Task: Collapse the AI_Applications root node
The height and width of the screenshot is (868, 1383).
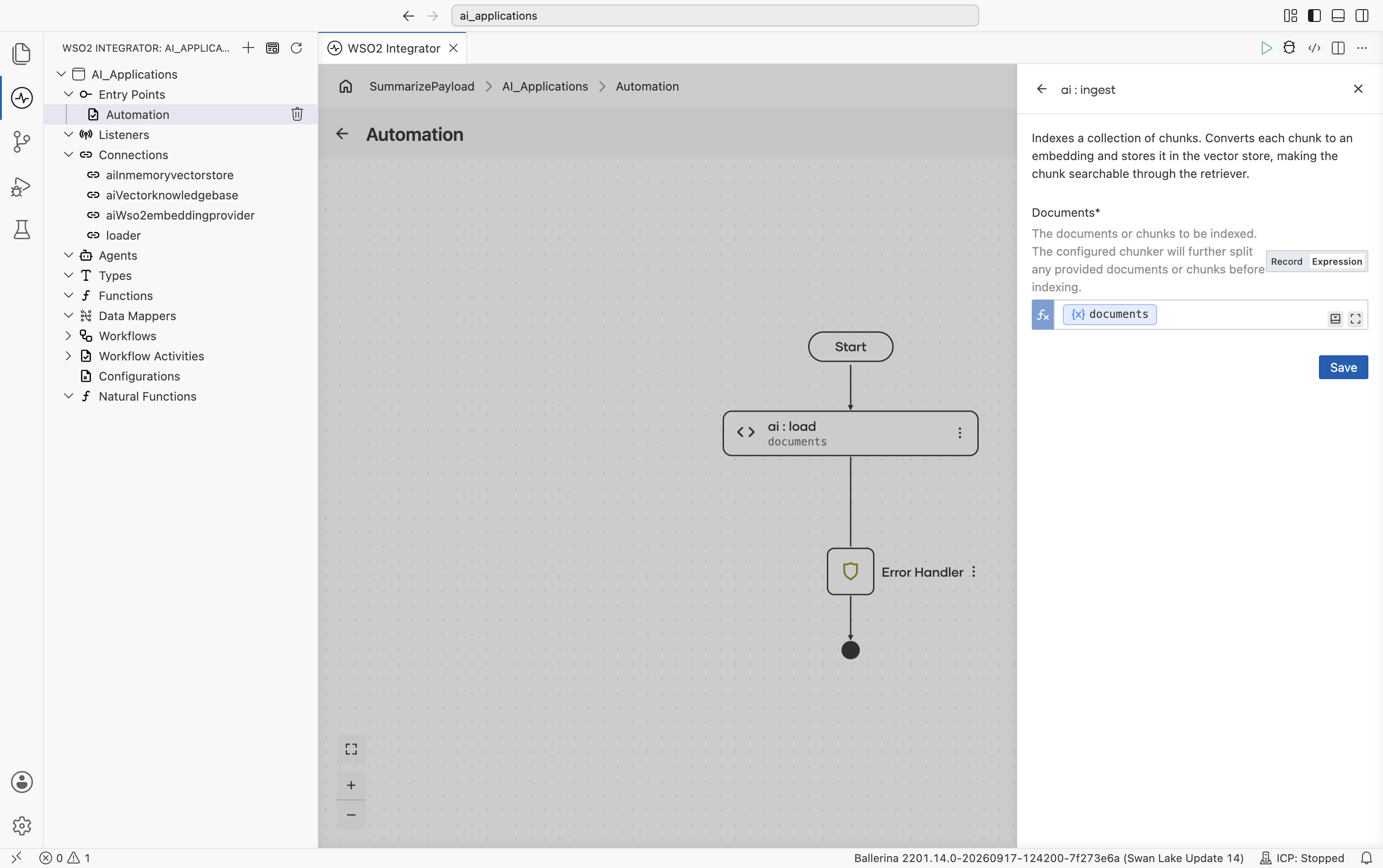Action: 61,74
